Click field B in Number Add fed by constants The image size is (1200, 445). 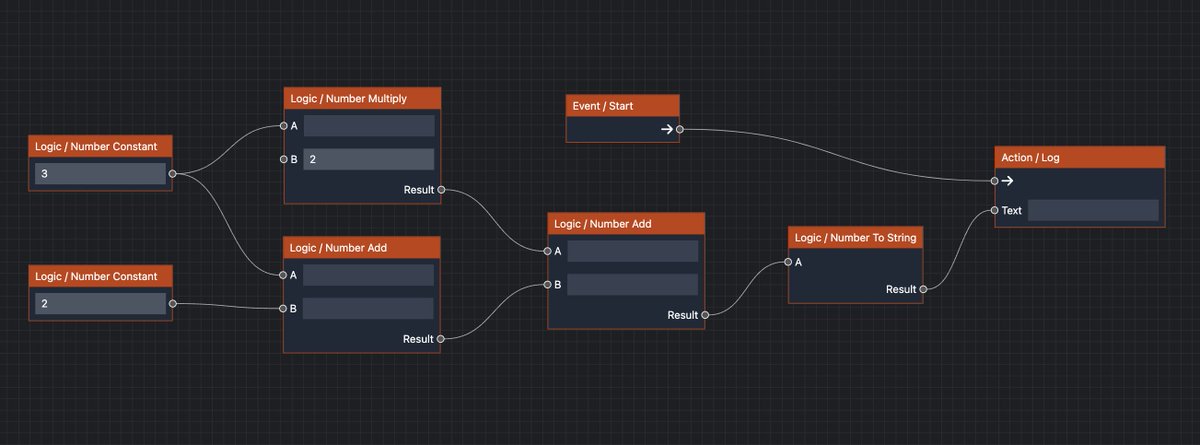369,308
